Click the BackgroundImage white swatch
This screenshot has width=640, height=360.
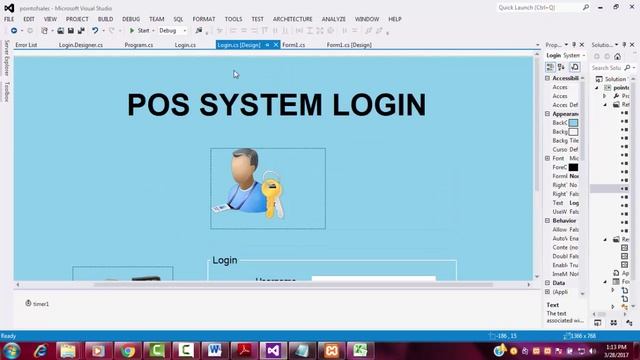click(573, 132)
